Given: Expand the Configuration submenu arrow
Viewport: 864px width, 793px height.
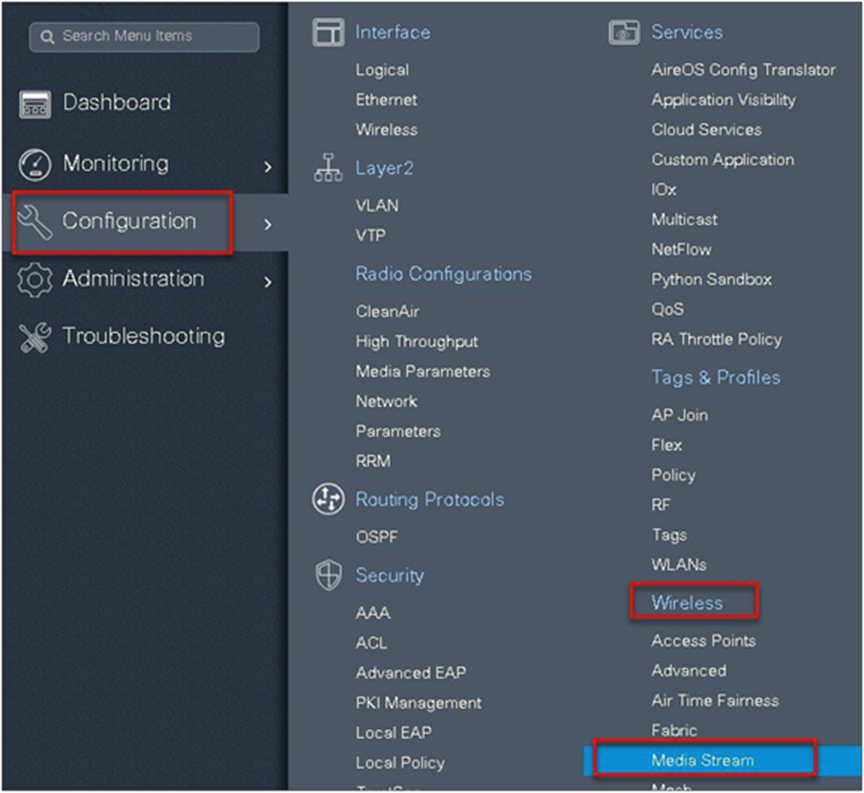Looking at the screenshot, I should tap(267, 224).
